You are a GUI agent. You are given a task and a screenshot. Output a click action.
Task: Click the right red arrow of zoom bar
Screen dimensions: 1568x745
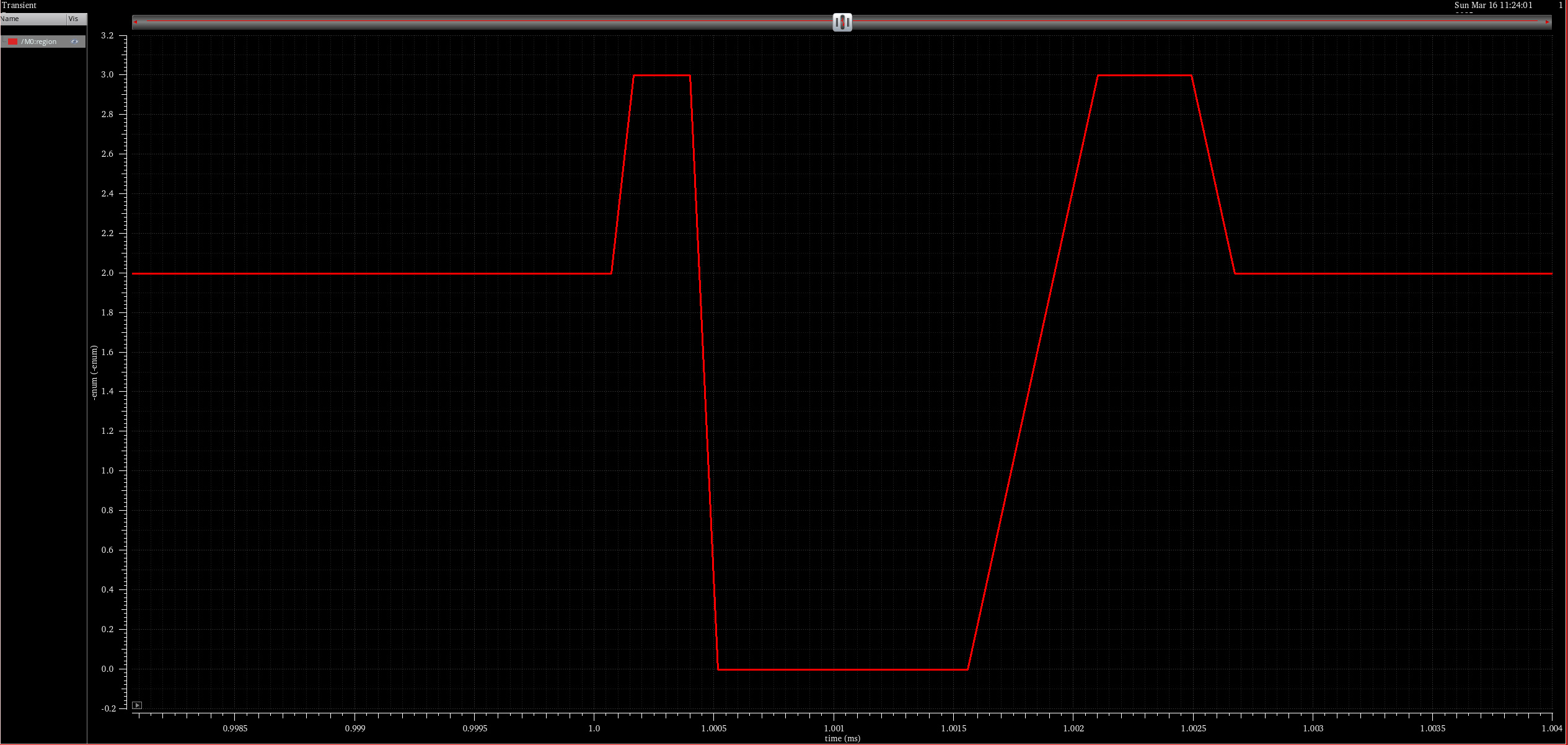click(x=1547, y=22)
